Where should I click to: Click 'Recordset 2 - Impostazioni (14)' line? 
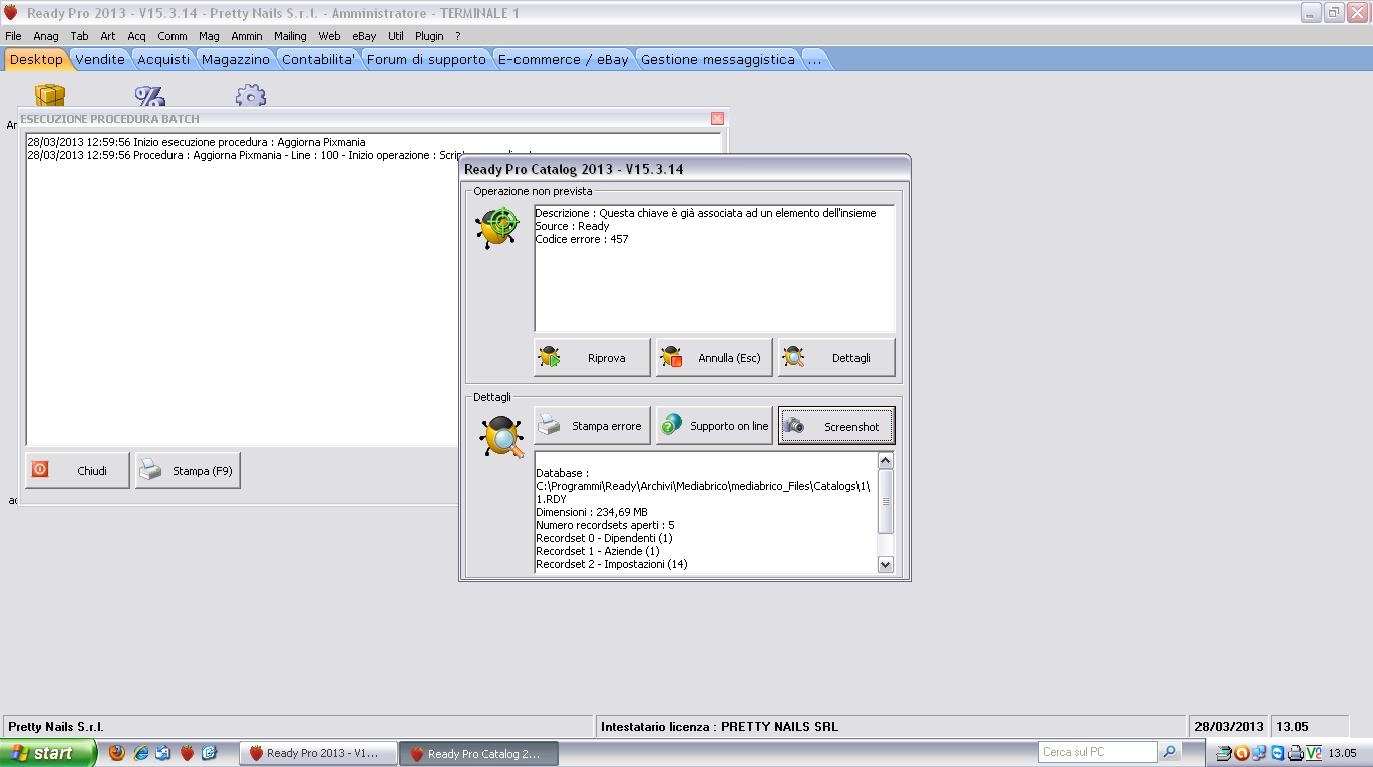click(612, 564)
